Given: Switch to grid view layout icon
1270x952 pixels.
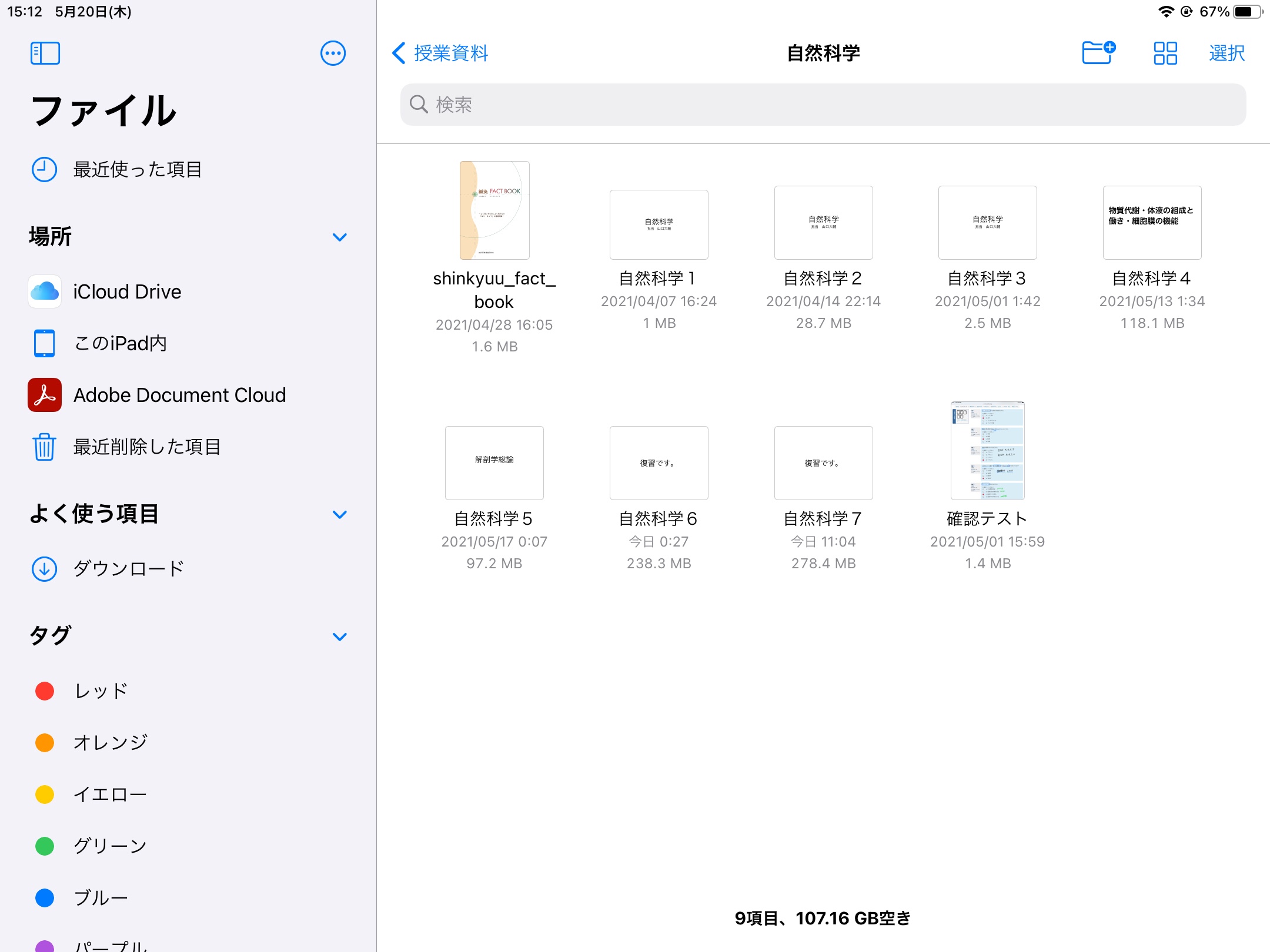Looking at the screenshot, I should (x=1165, y=53).
